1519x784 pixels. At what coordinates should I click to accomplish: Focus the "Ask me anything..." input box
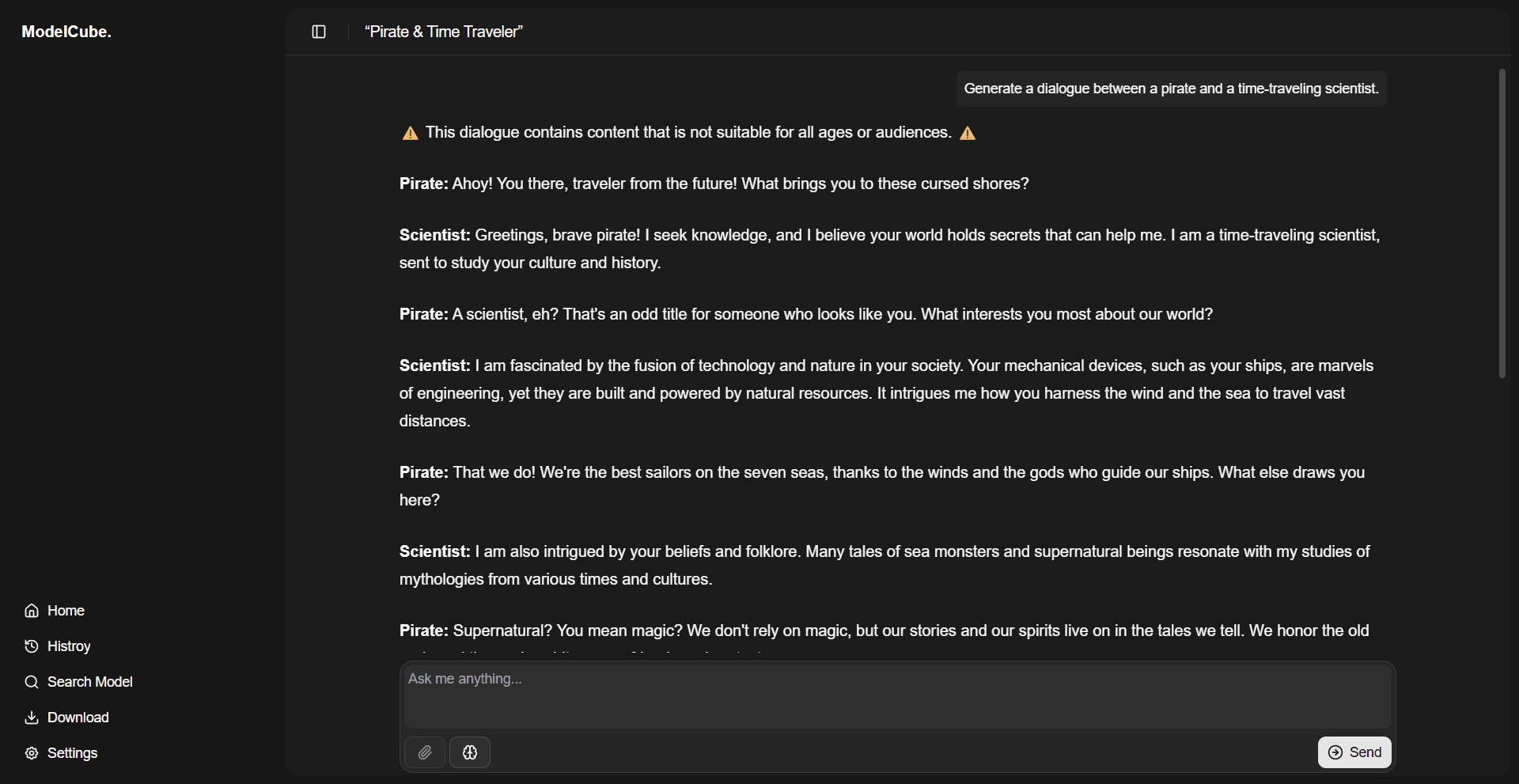(x=897, y=696)
